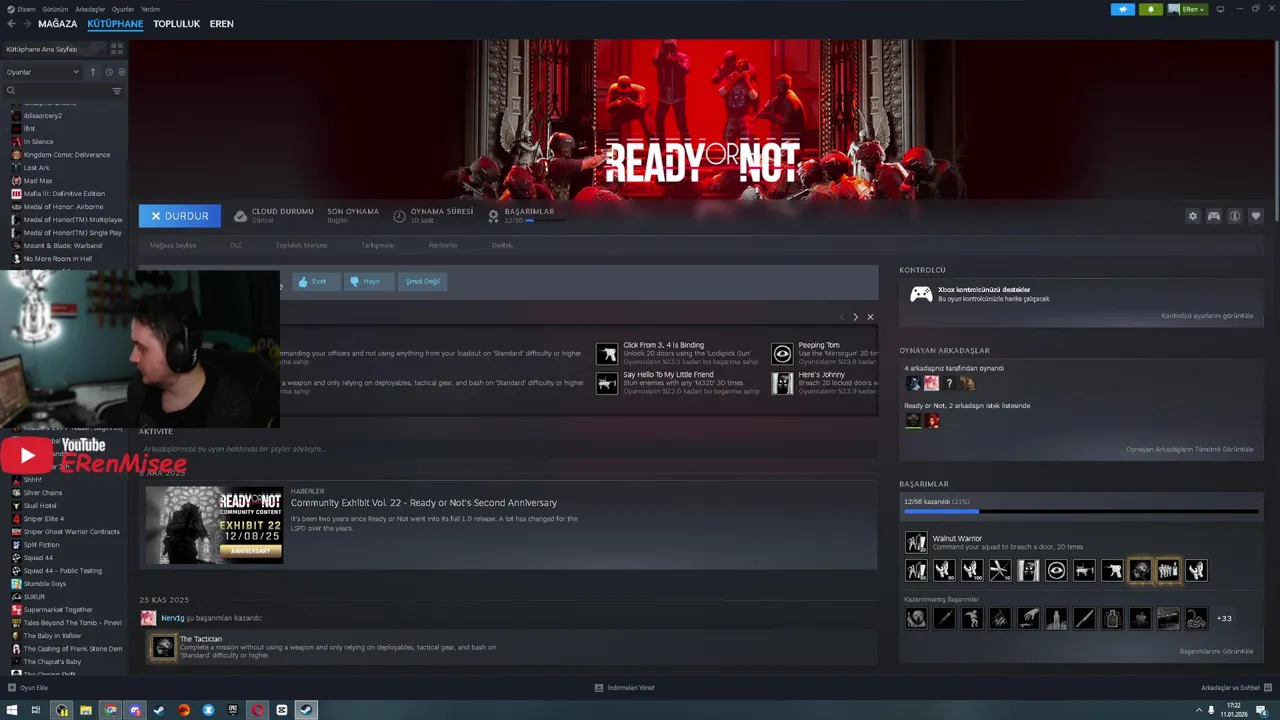Open notifications bell in title bar
Screen dimensions: 1280x720
coord(1150,9)
